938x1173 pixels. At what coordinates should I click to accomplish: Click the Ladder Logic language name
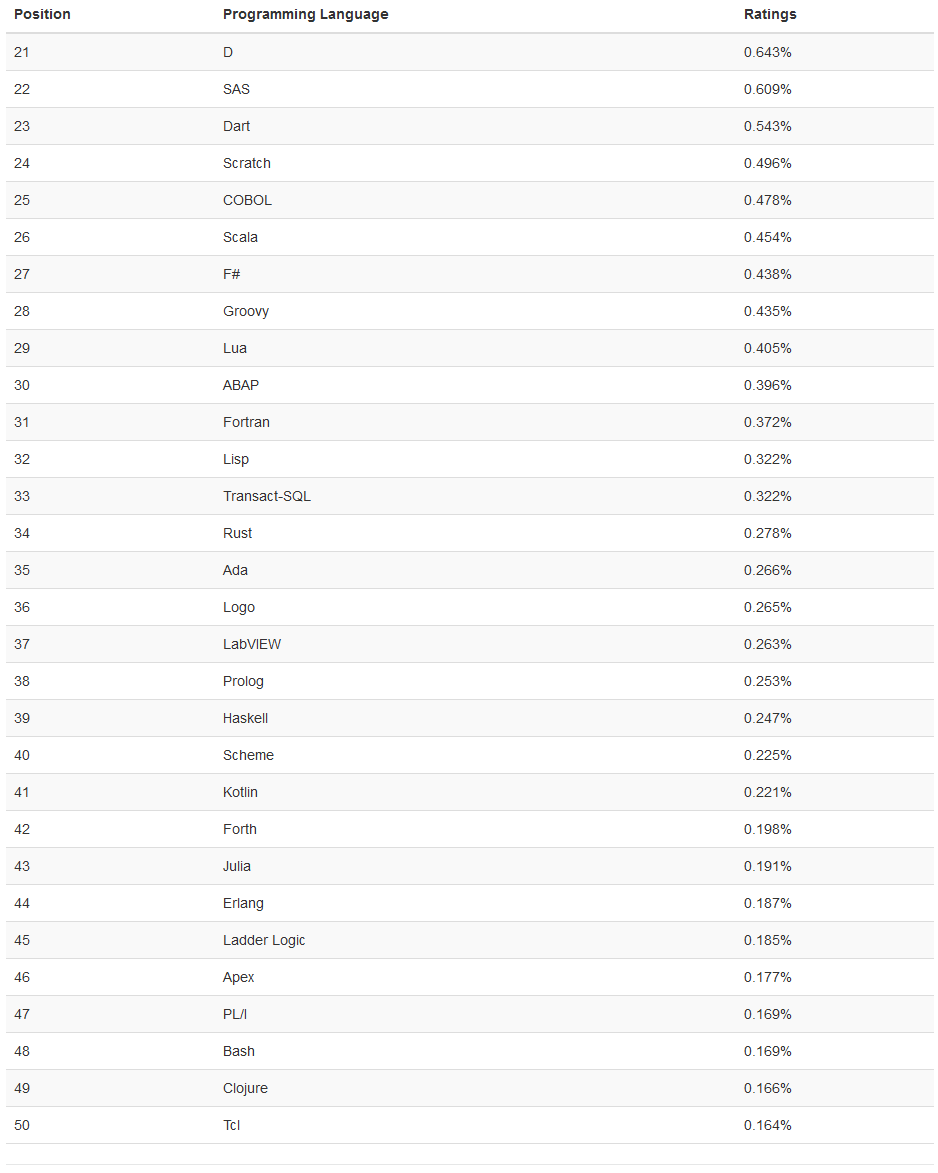(x=264, y=940)
